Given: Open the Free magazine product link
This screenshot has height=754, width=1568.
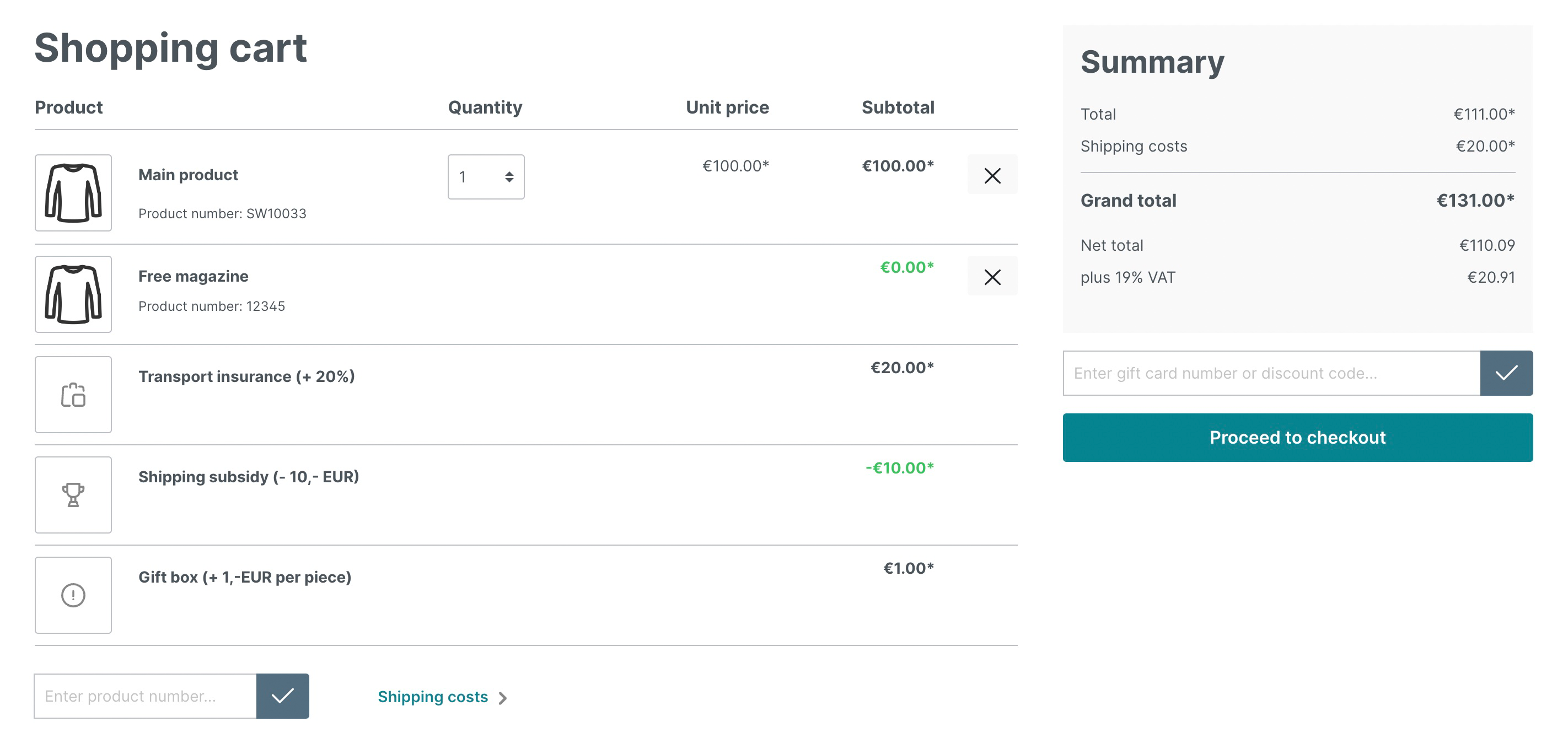Looking at the screenshot, I should pos(193,276).
